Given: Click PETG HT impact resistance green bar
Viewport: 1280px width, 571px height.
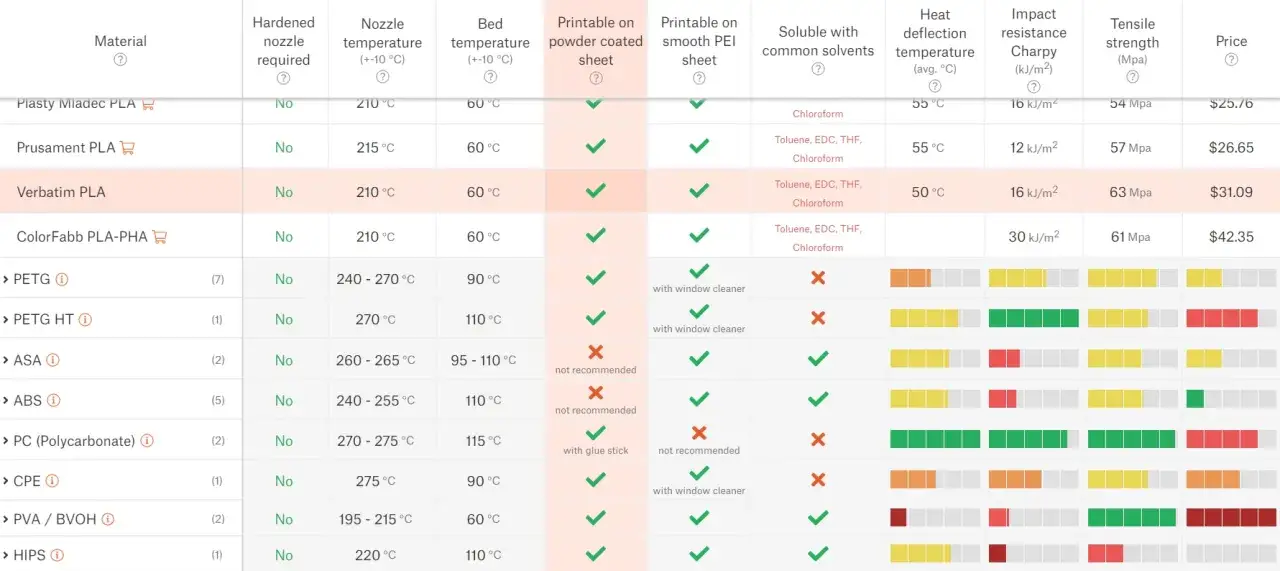Looking at the screenshot, I should pyautogui.click(x=1033, y=319).
